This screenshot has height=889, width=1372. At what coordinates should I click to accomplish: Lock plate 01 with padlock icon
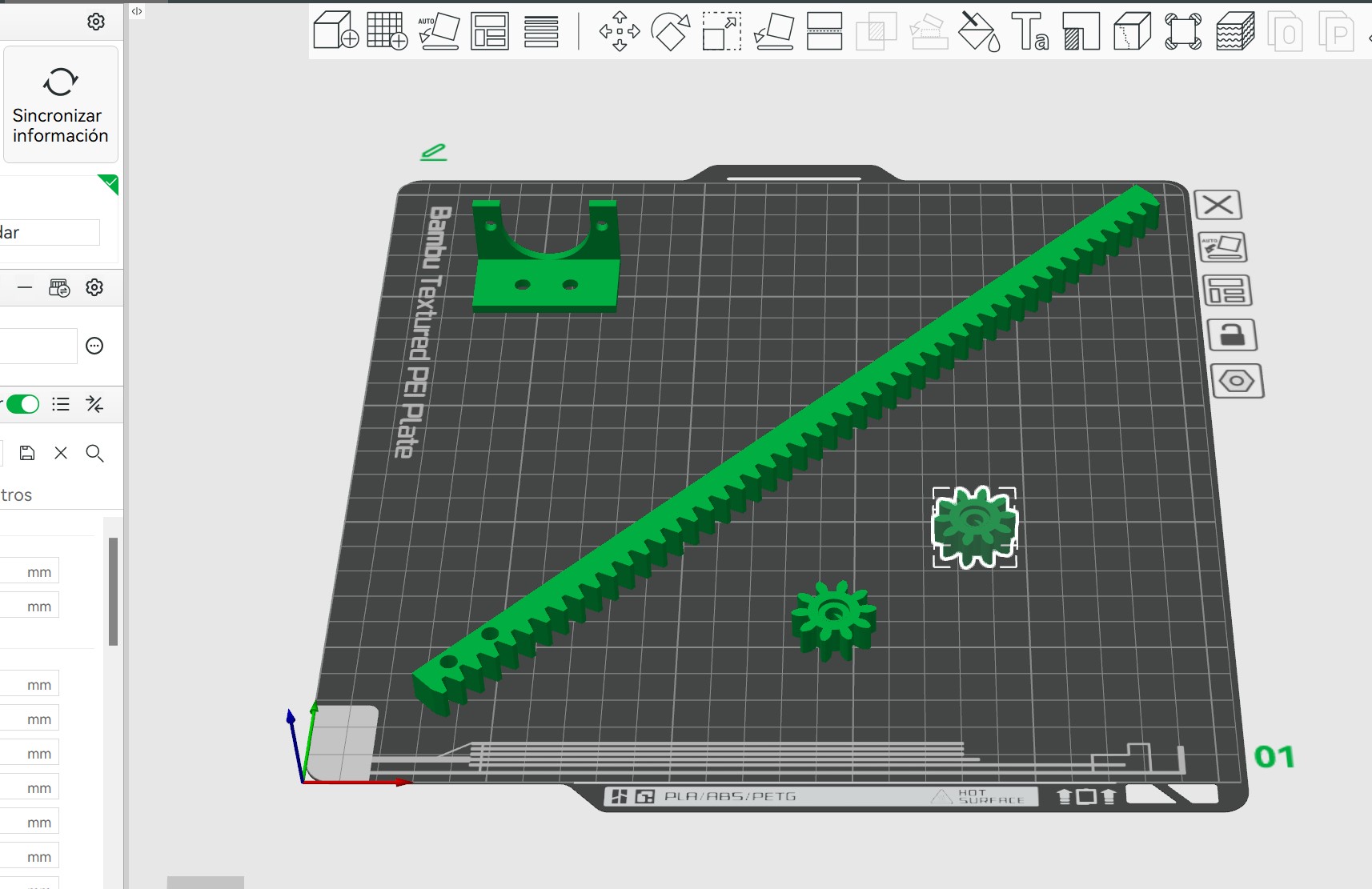(1232, 335)
